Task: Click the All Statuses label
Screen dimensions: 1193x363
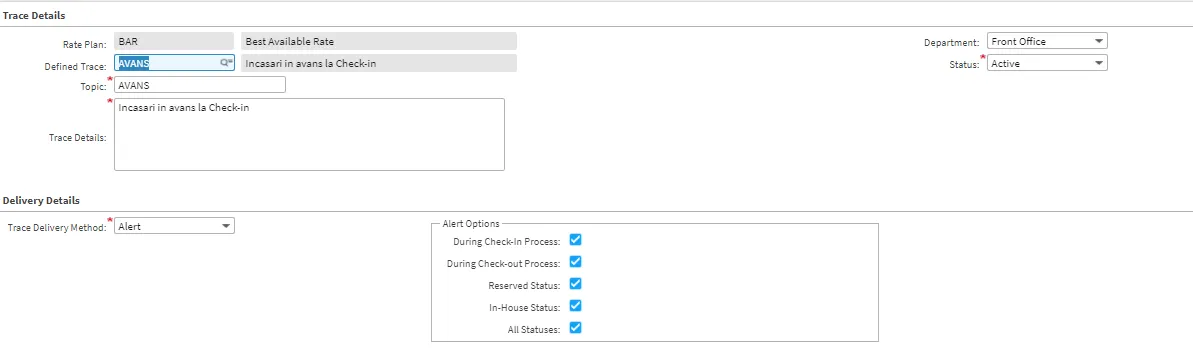Action: pos(534,330)
